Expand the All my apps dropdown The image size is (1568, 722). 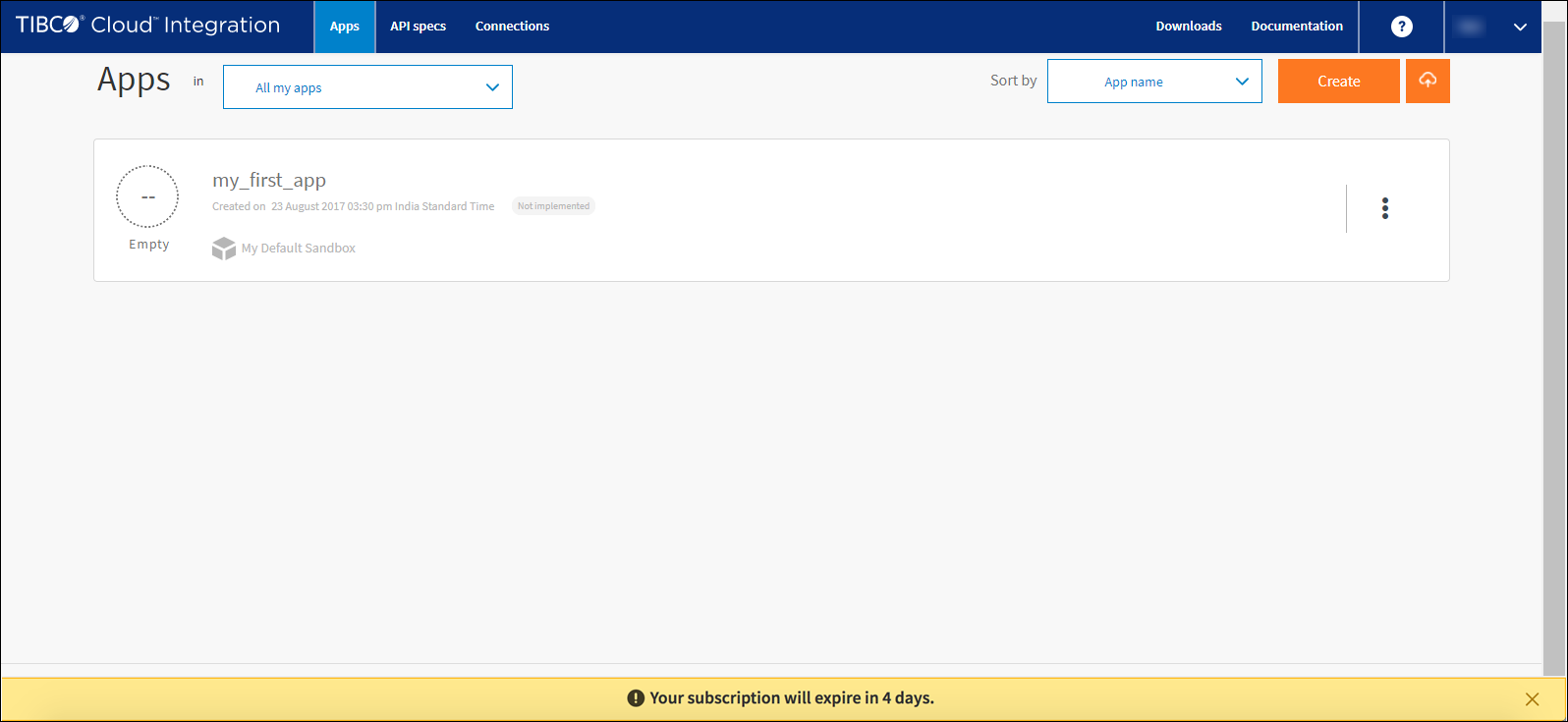(367, 87)
